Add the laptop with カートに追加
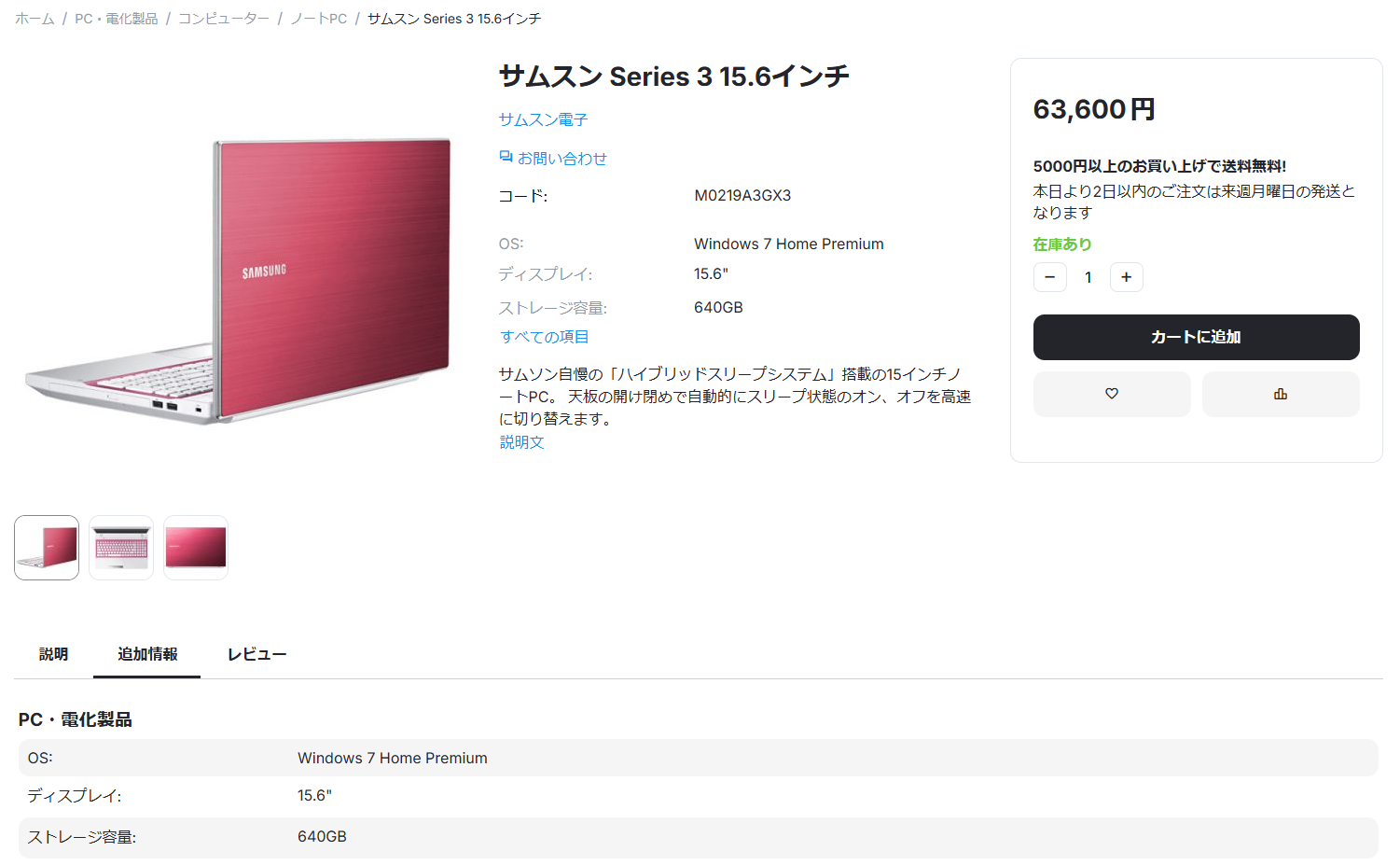The width and height of the screenshot is (1400, 865). pyautogui.click(x=1195, y=337)
